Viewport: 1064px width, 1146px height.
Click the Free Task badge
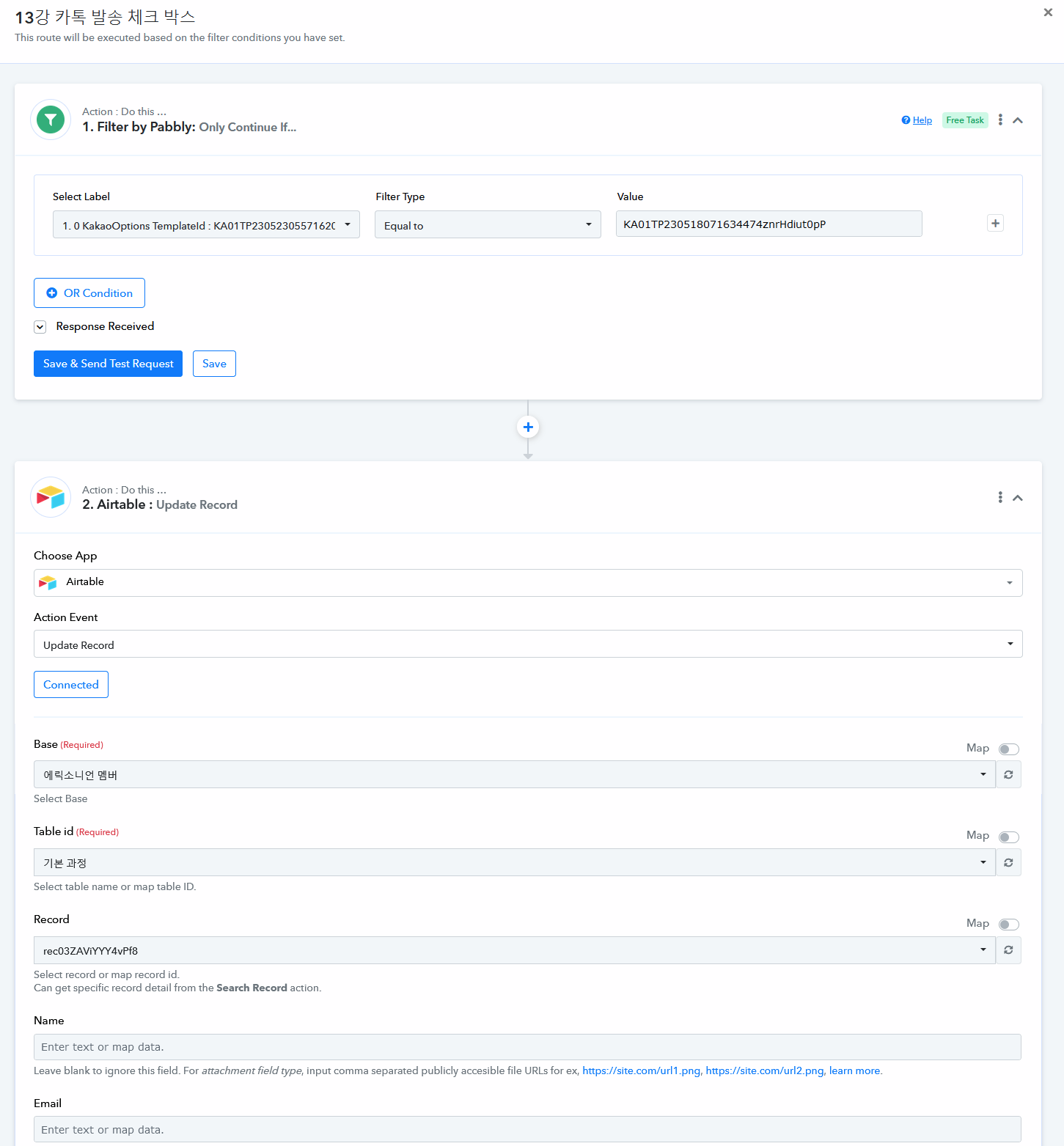tap(965, 120)
